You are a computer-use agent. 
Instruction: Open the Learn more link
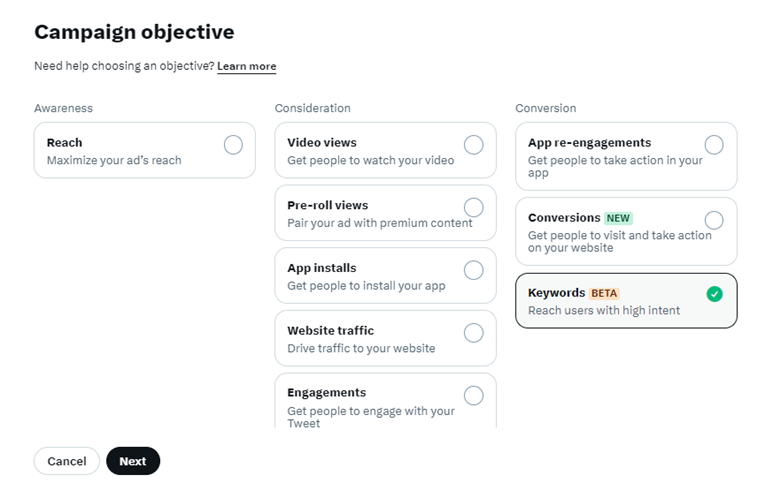(246, 67)
